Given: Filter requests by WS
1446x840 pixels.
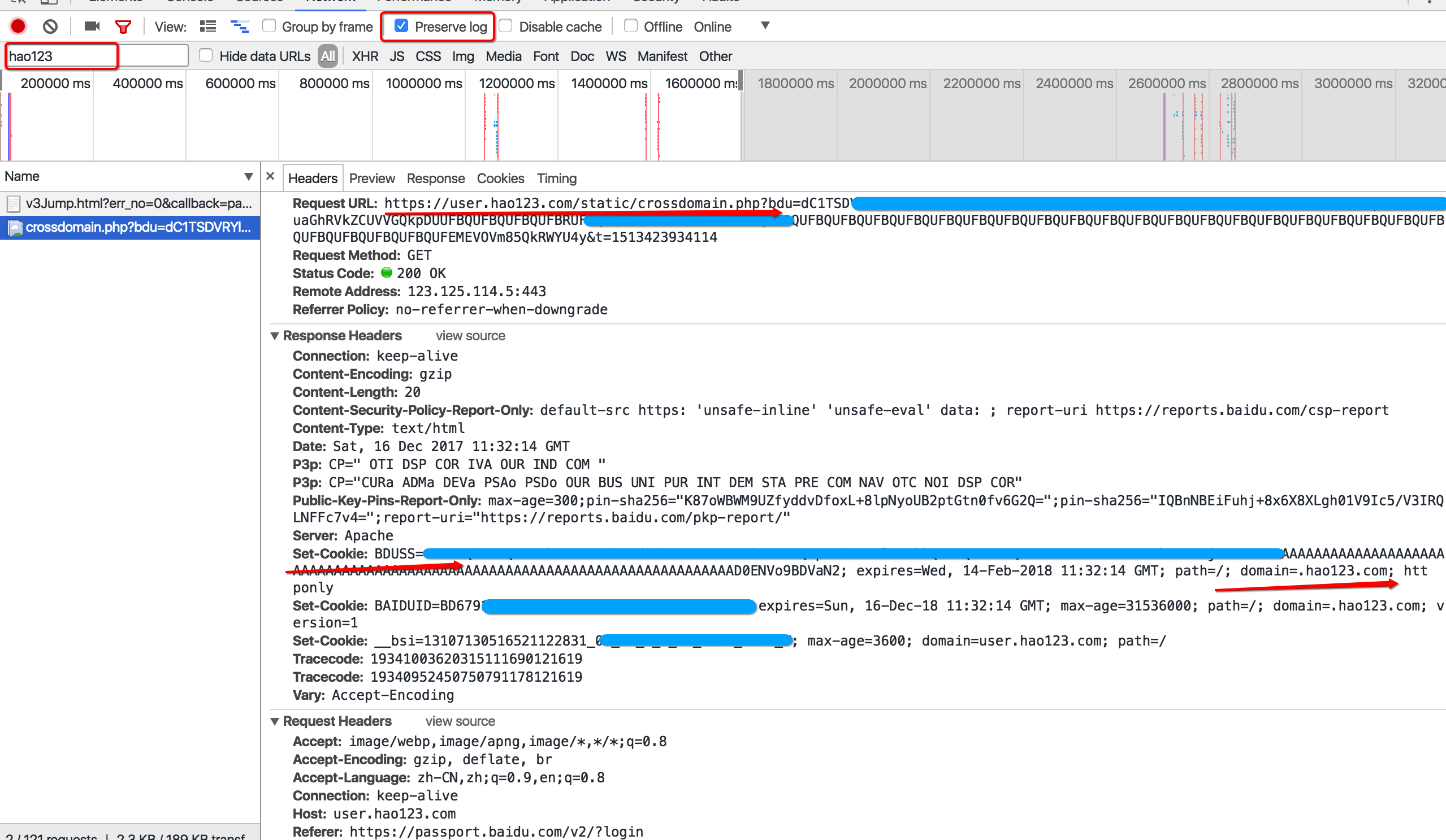Looking at the screenshot, I should pyautogui.click(x=616, y=56).
